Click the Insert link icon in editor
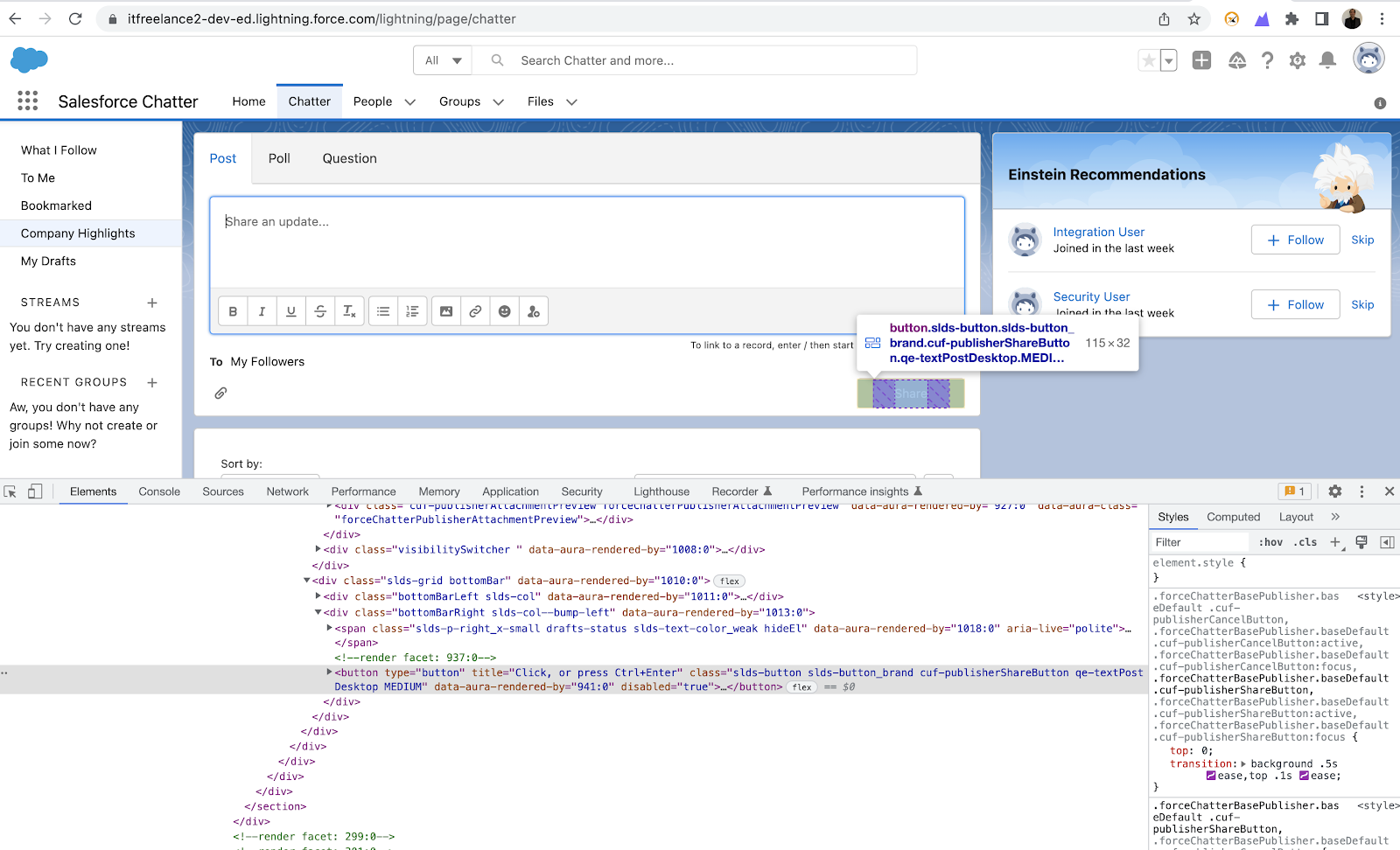The height and width of the screenshot is (850, 1400). [x=475, y=311]
